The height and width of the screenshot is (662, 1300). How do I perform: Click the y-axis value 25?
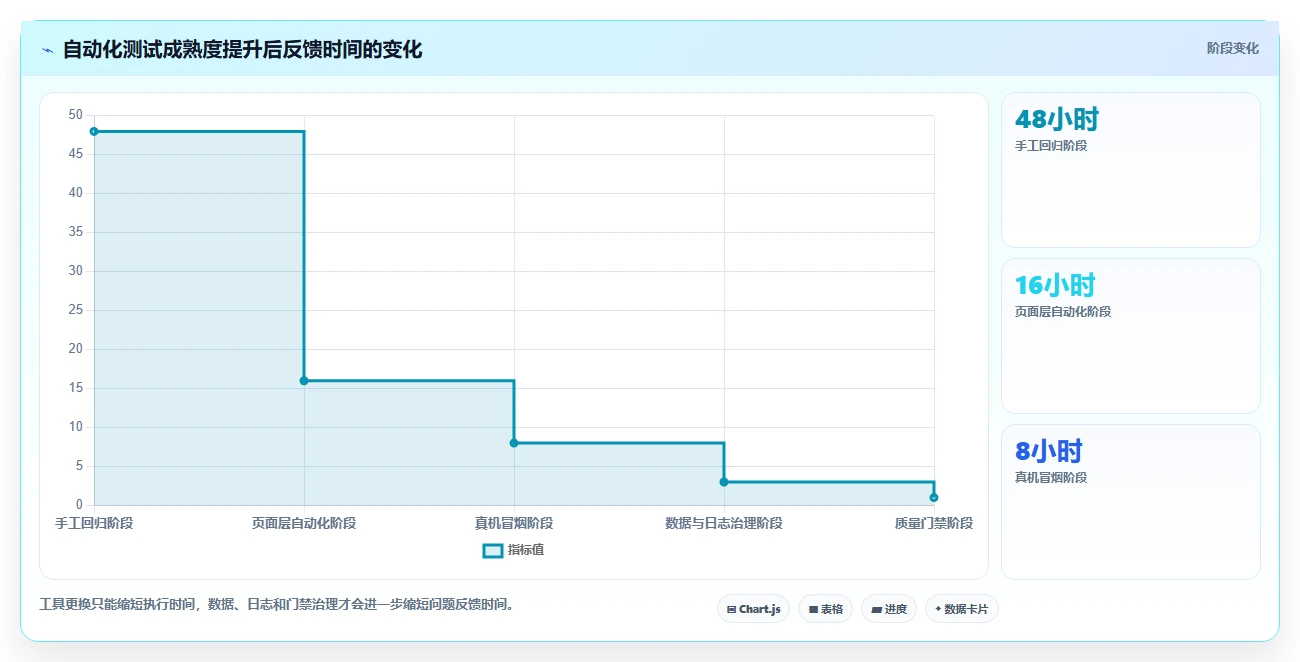pos(76,310)
